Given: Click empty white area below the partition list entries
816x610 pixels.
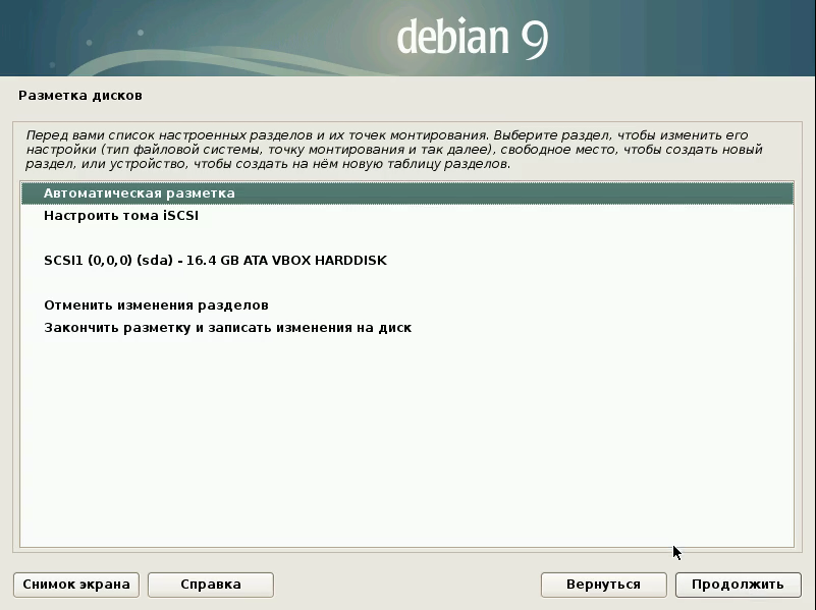Looking at the screenshot, I should 400,440.
